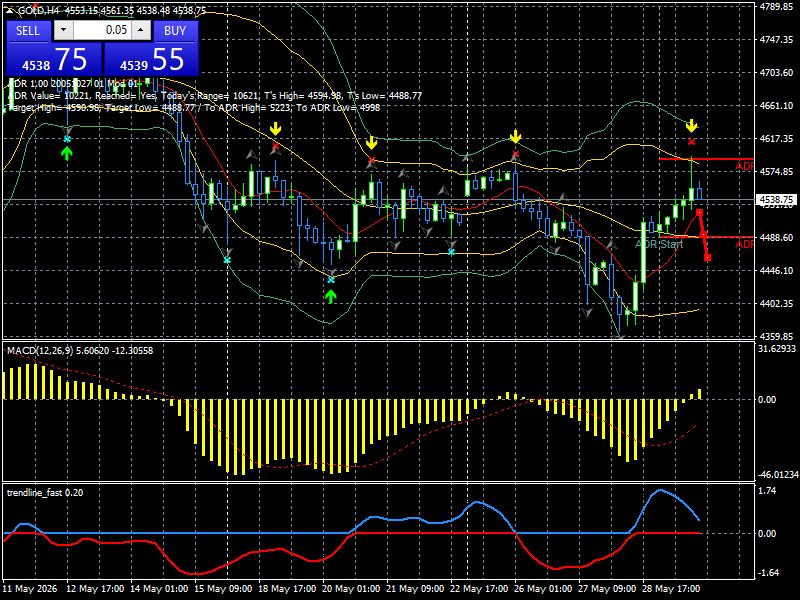This screenshot has width=800, height=600.
Task: Click the 4538.75 current price label
Action: [x=776, y=199]
